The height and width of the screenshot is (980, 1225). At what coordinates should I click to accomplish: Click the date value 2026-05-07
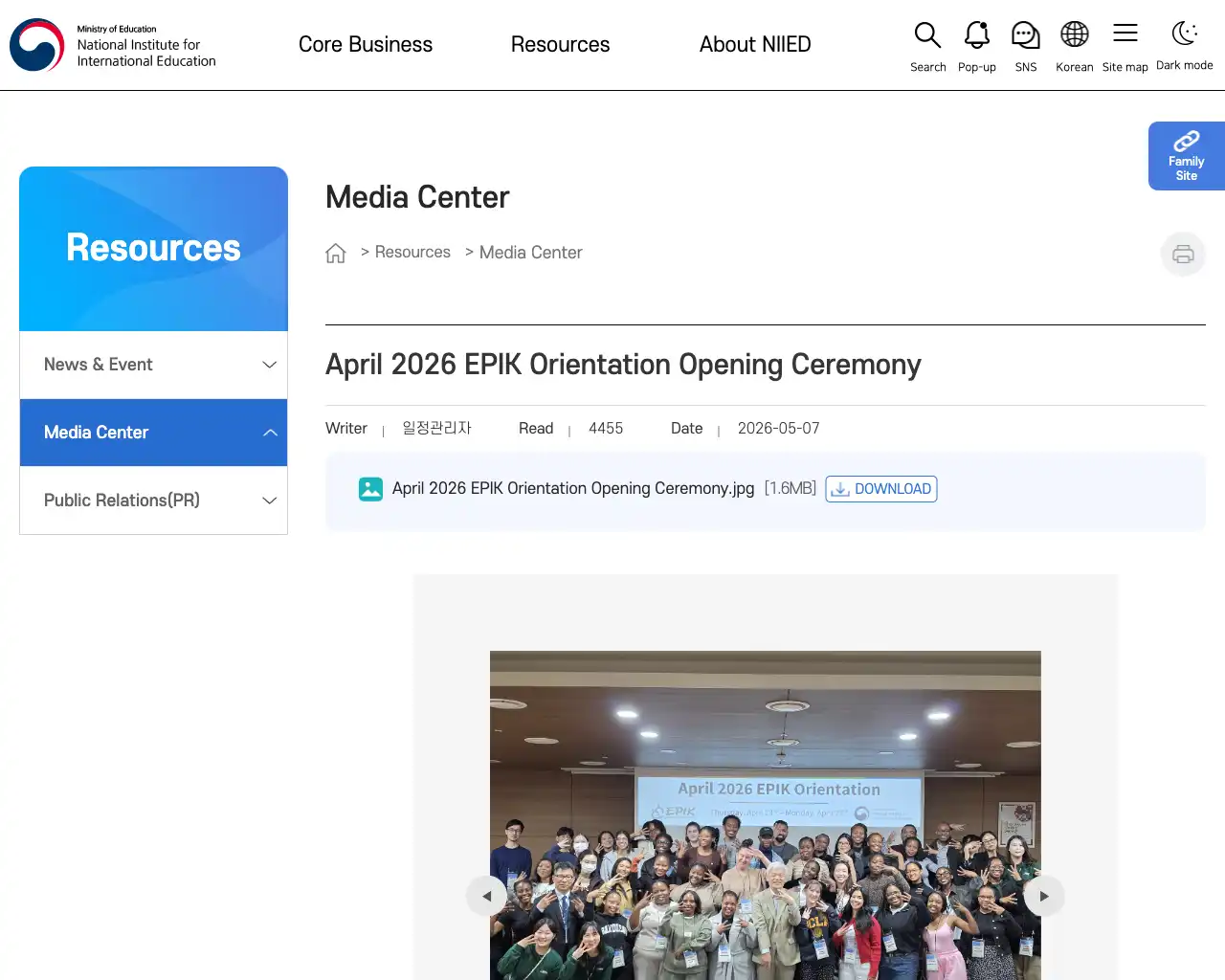point(778,429)
